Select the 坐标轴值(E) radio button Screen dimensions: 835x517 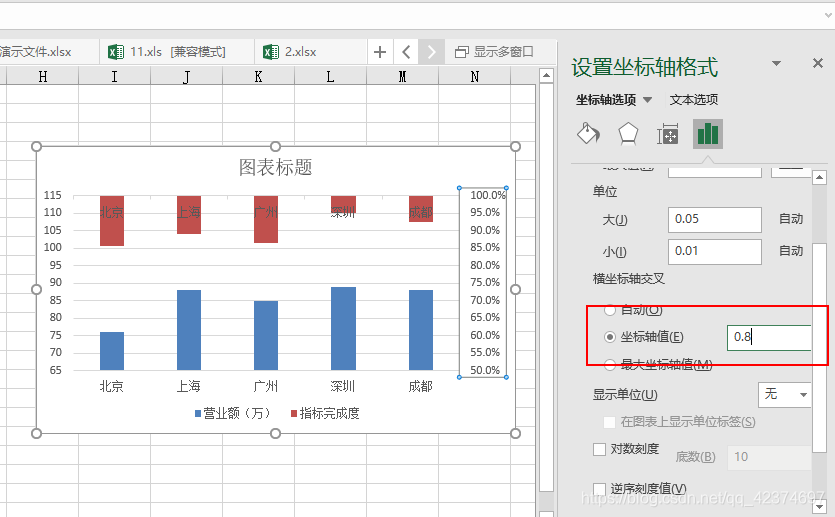(x=610, y=337)
